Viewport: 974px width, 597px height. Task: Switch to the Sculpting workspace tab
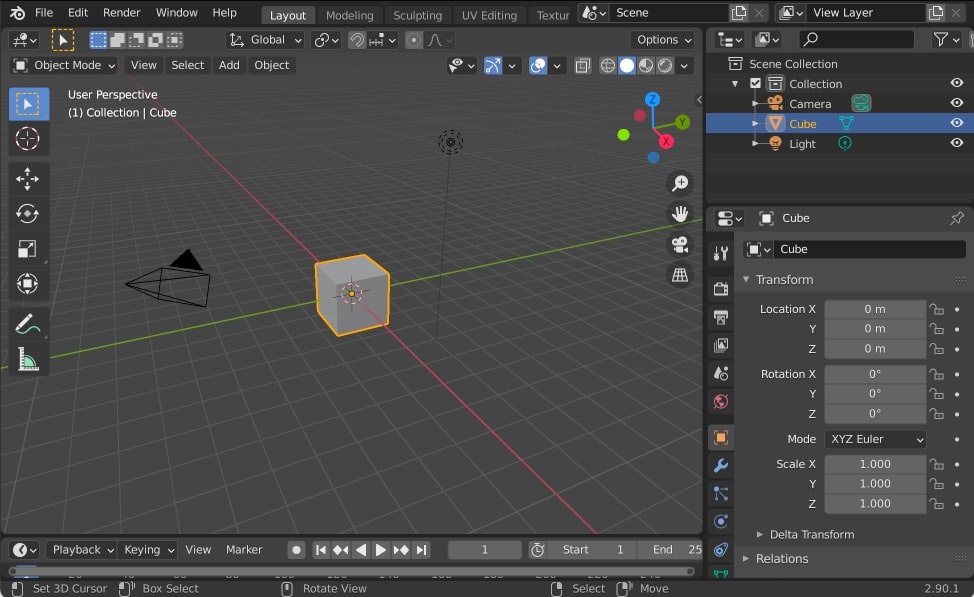pyautogui.click(x=417, y=15)
